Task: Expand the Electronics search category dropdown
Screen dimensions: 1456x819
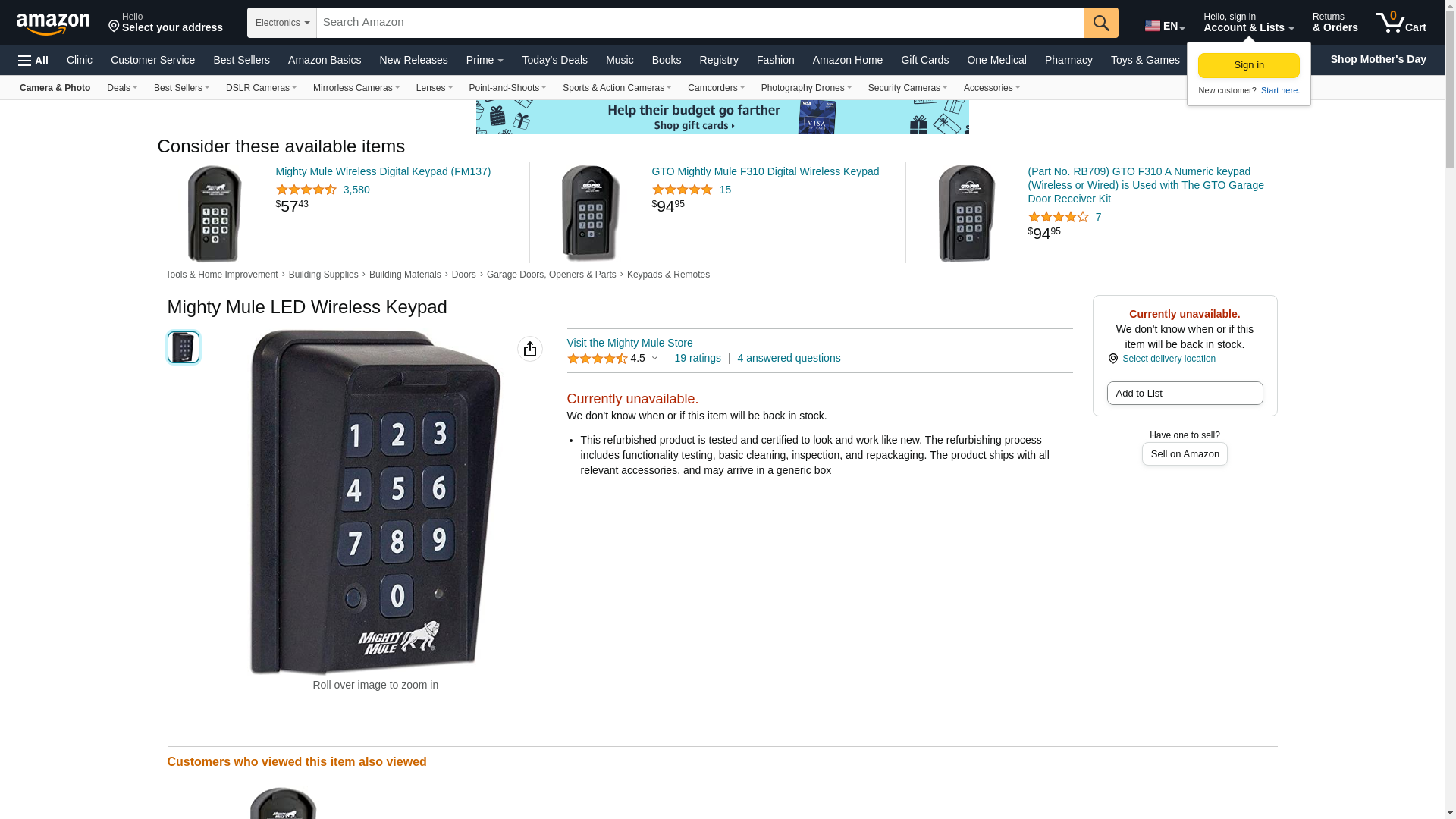Action: 282,23
